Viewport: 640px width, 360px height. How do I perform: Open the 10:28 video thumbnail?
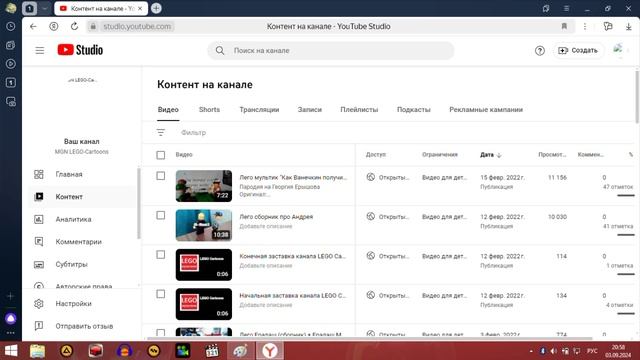pos(204,225)
